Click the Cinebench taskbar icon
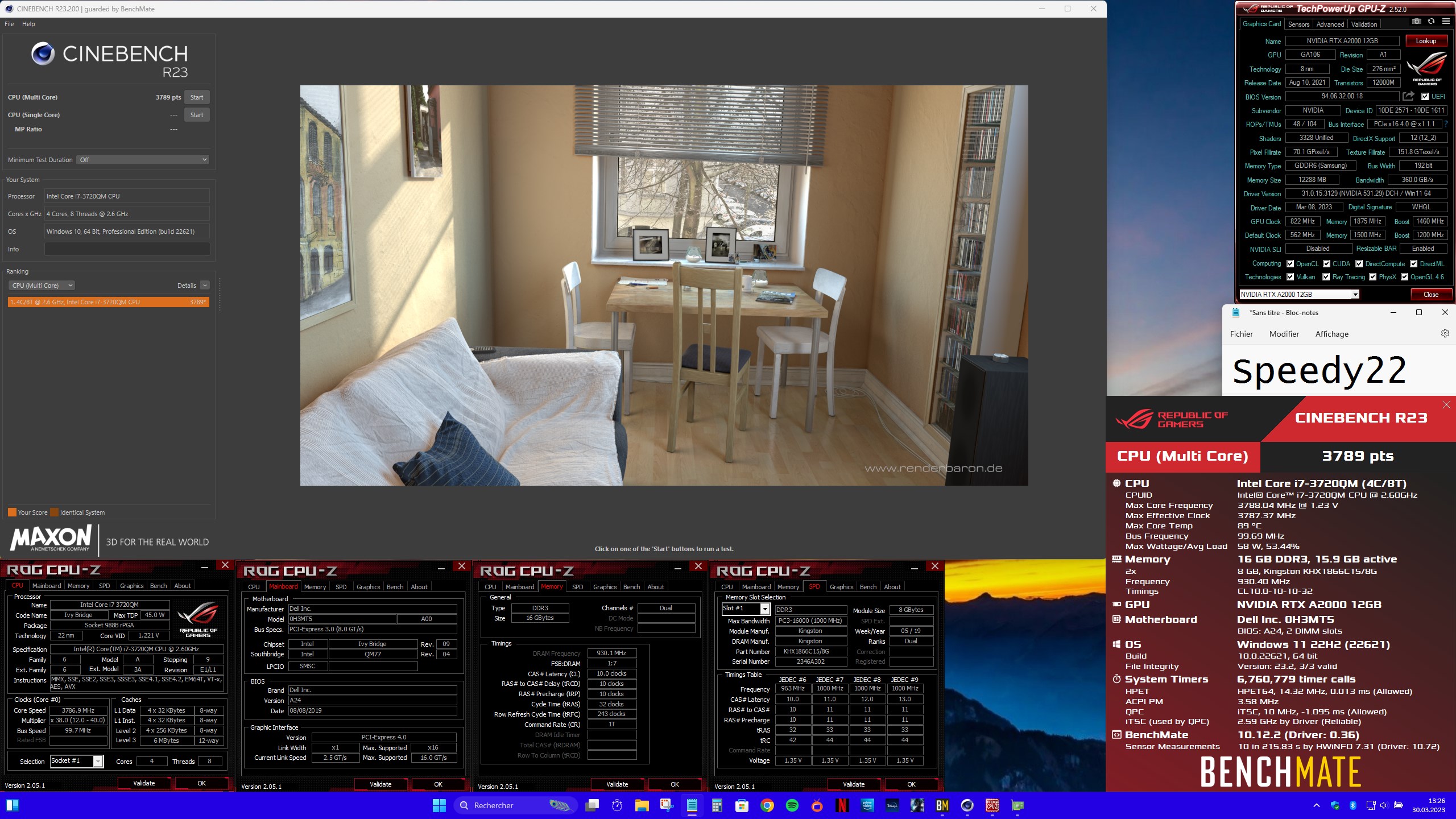The image size is (1456, 819). tap(967, 805)
